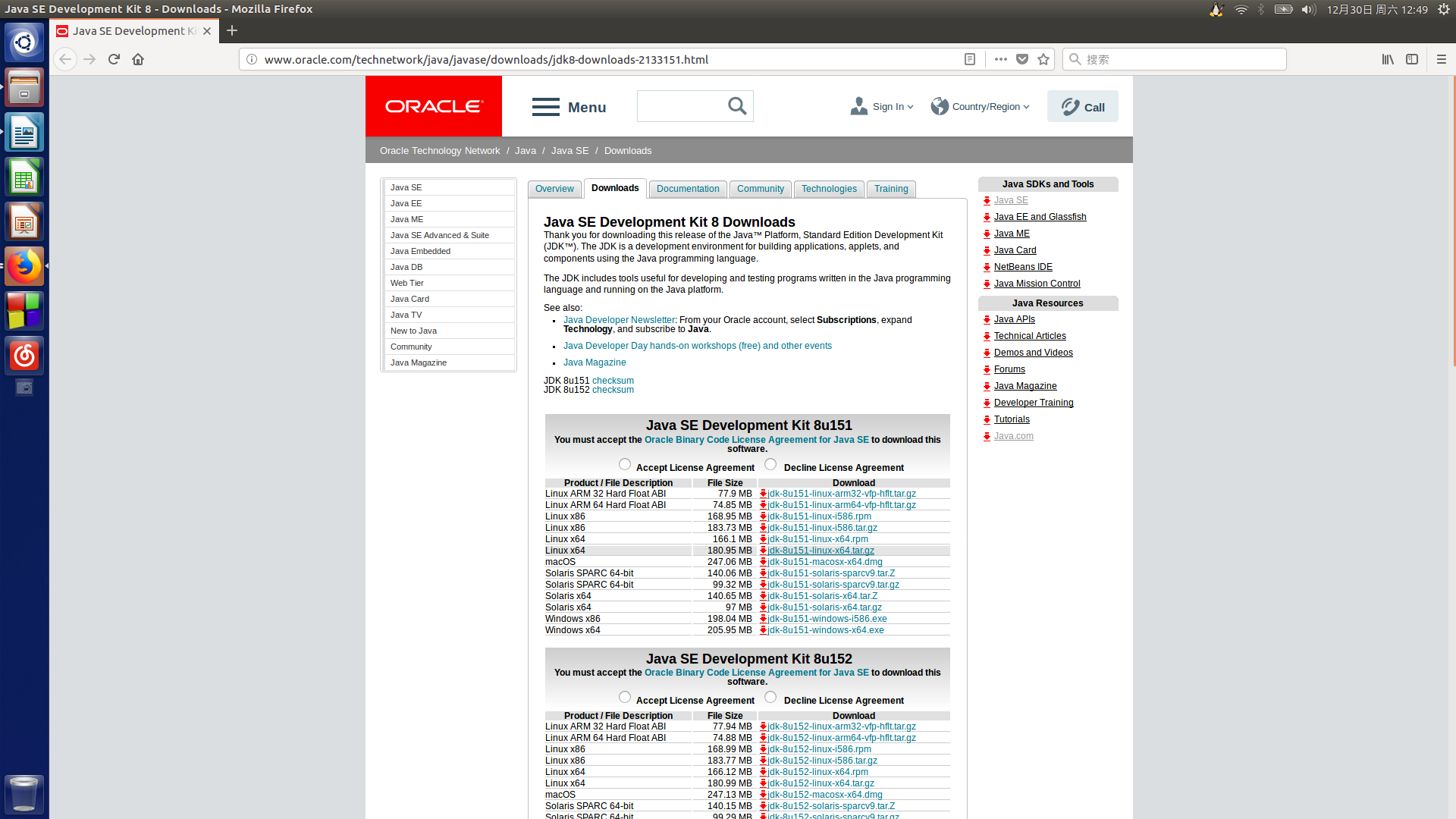Viewport: 1456px width, 819px height.
Task: Expand the Sign In dropdown
Action: (883, 107)
